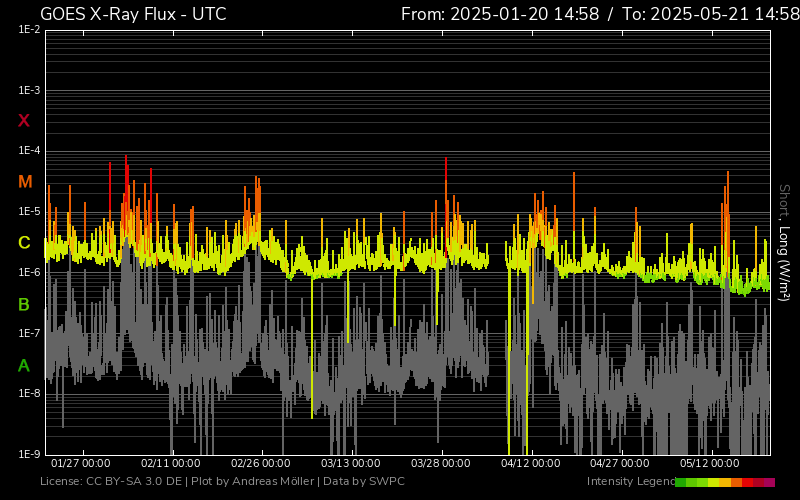Click the red X flare class label
This screenshot has width=800, height=500.
pos(24,121)
